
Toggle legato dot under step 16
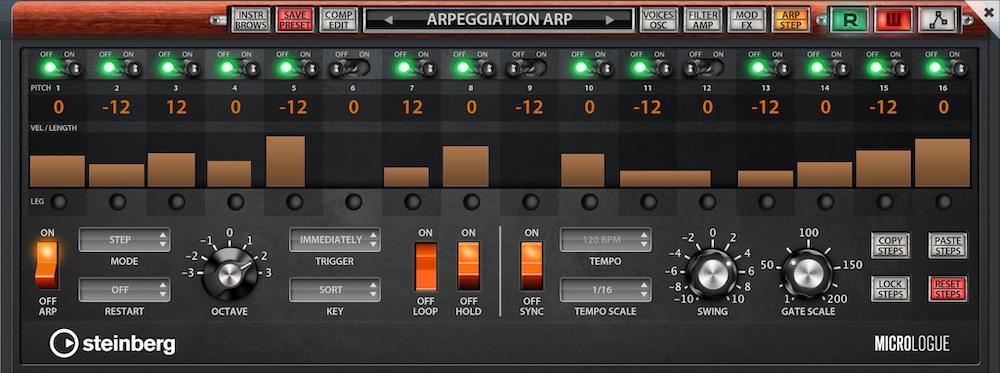[943, 203]
